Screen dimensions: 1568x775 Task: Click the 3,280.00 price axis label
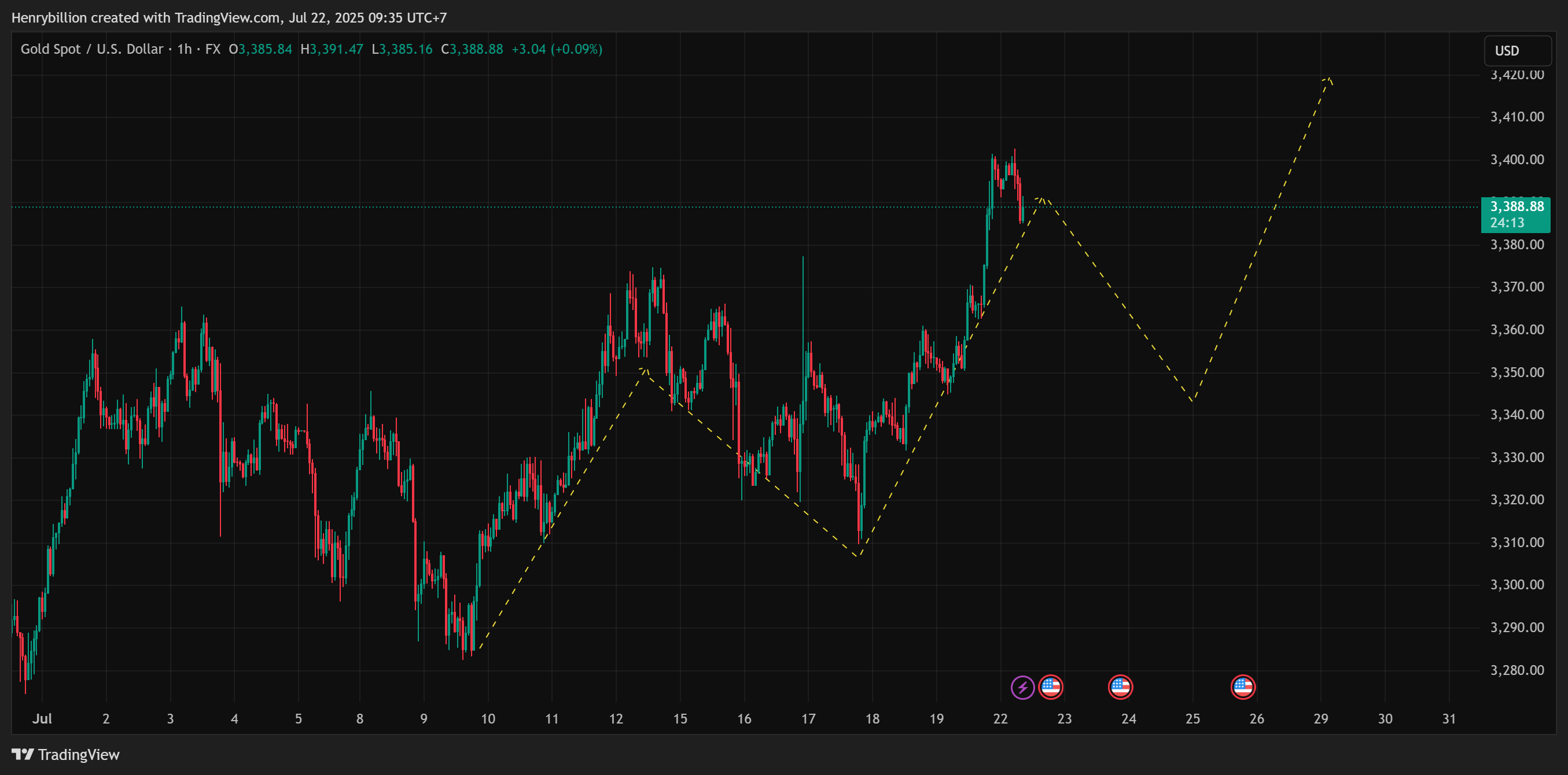coord(1517,670)
